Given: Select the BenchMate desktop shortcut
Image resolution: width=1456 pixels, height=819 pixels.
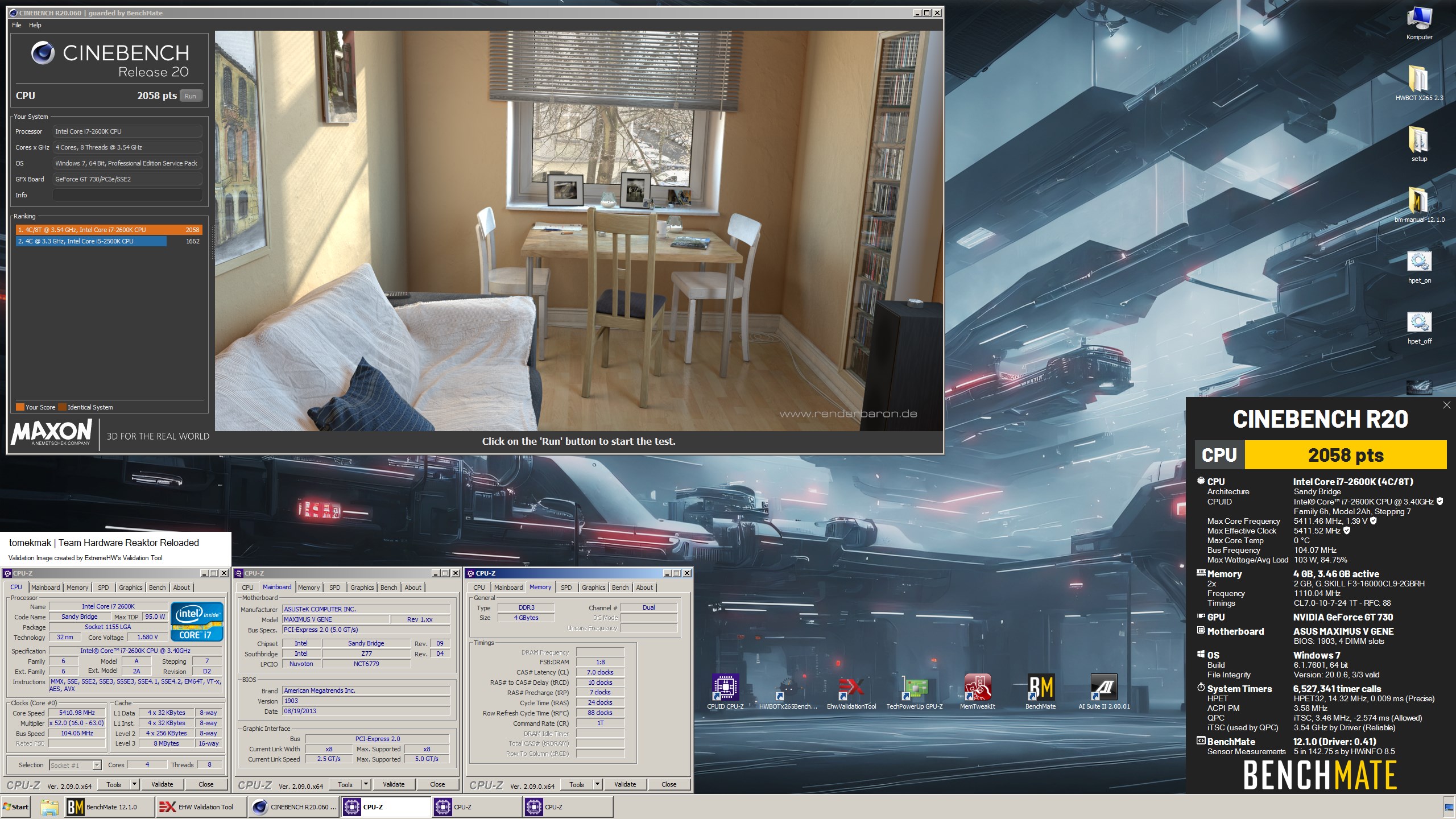Looking at the screenshot, I should tap(1040, 691).
